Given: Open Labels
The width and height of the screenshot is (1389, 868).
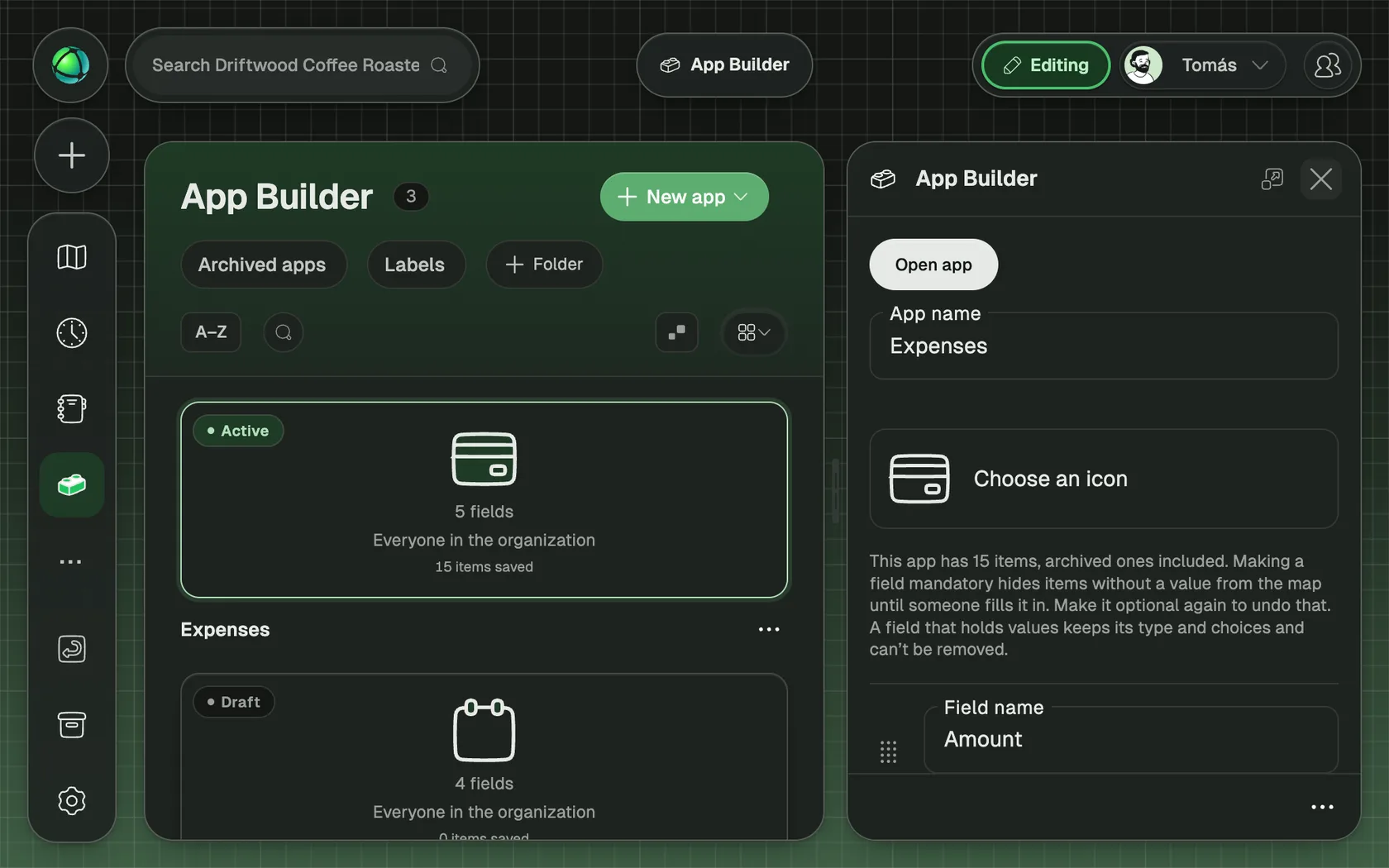Looking at the screenshot, I should click(x=415, y=265).
